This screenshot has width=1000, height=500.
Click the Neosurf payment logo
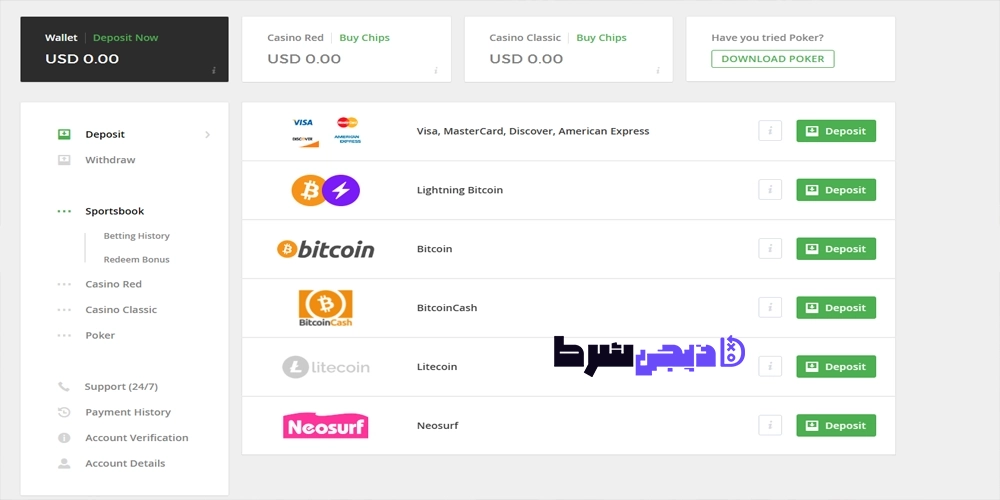(325, 425)
